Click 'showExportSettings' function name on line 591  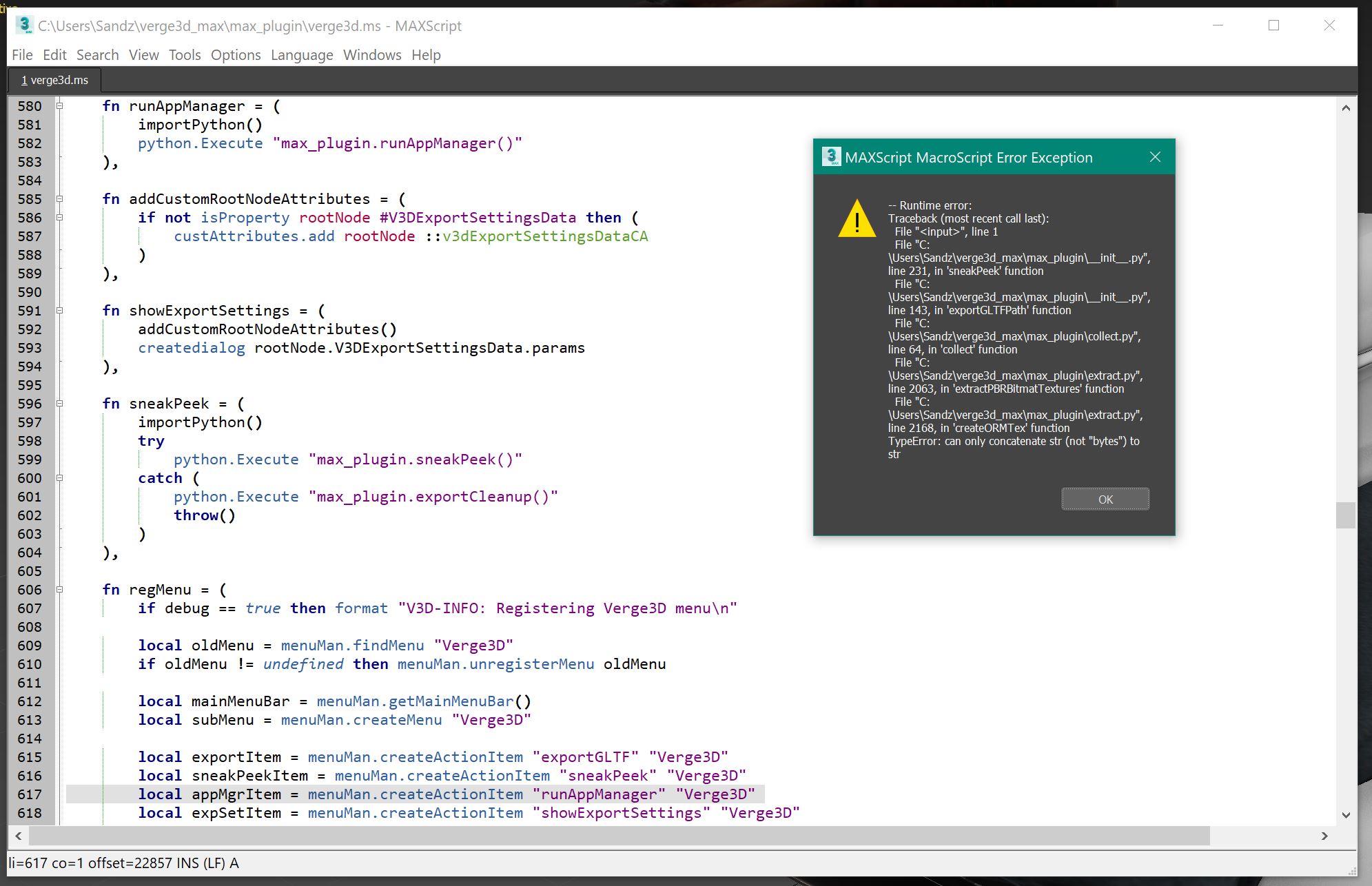tap(209, 311)
